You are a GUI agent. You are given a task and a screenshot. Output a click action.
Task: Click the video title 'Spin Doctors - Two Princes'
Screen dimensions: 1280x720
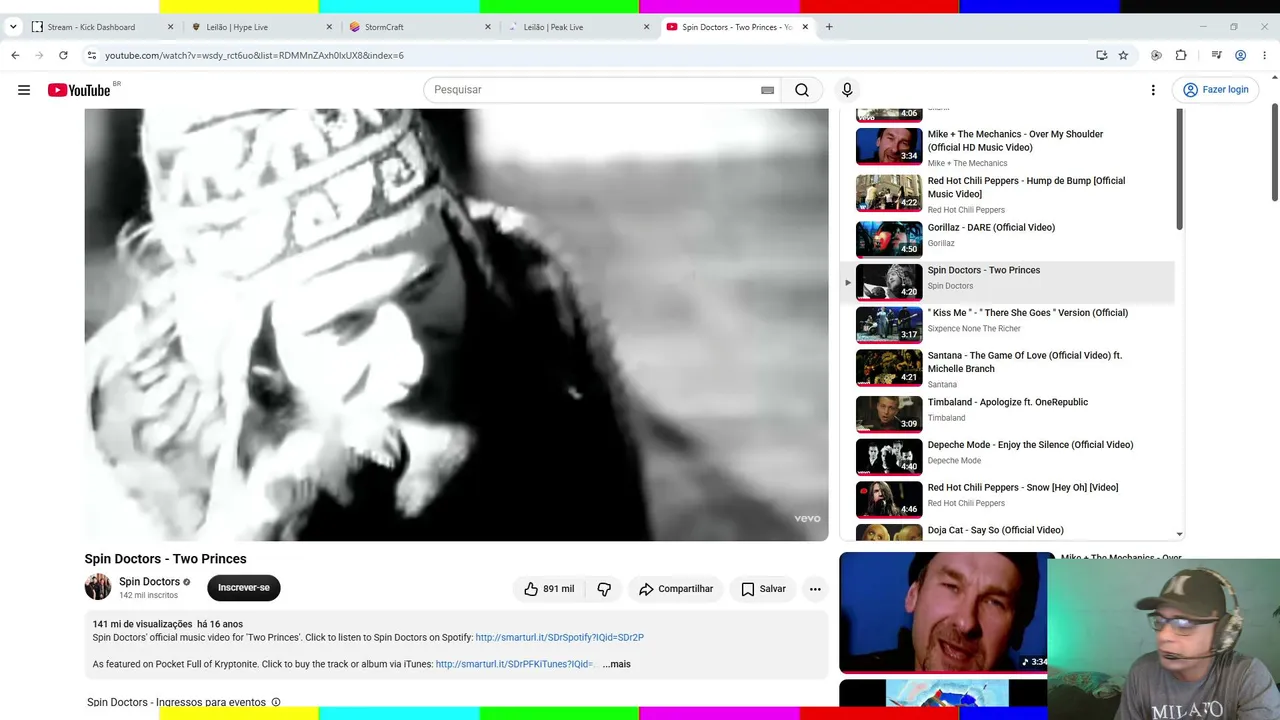[165, 559]
